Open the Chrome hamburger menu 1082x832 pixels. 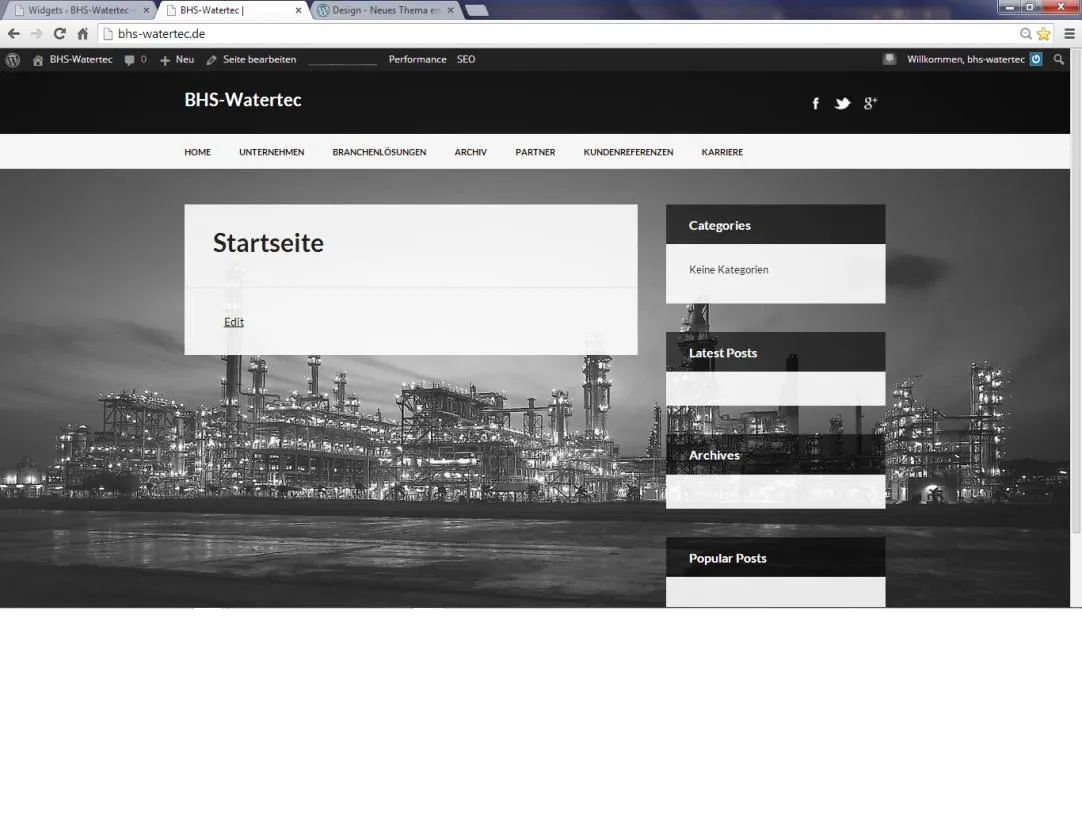[x=1069, y=33]
